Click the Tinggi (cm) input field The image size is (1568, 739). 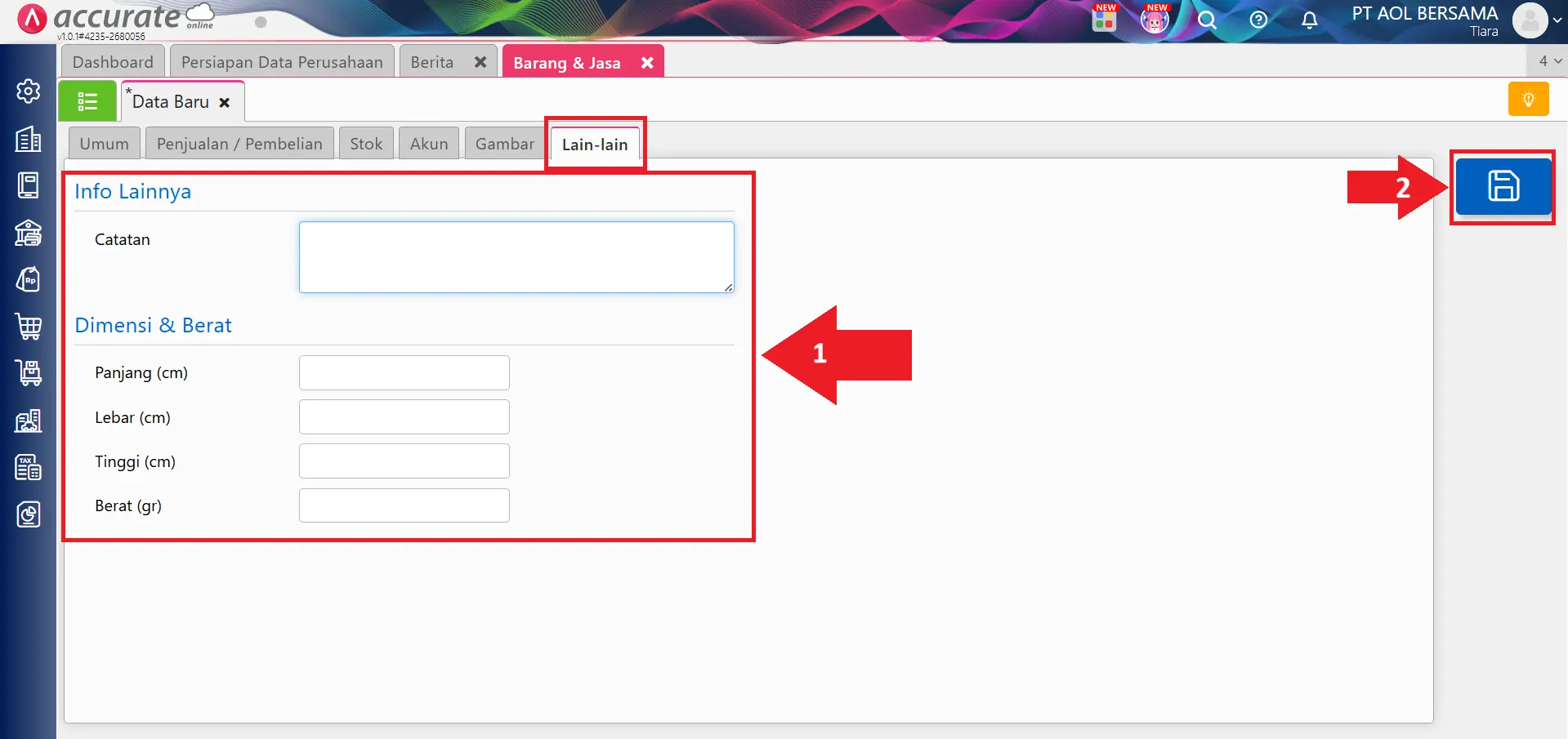(x=404, y=461)
